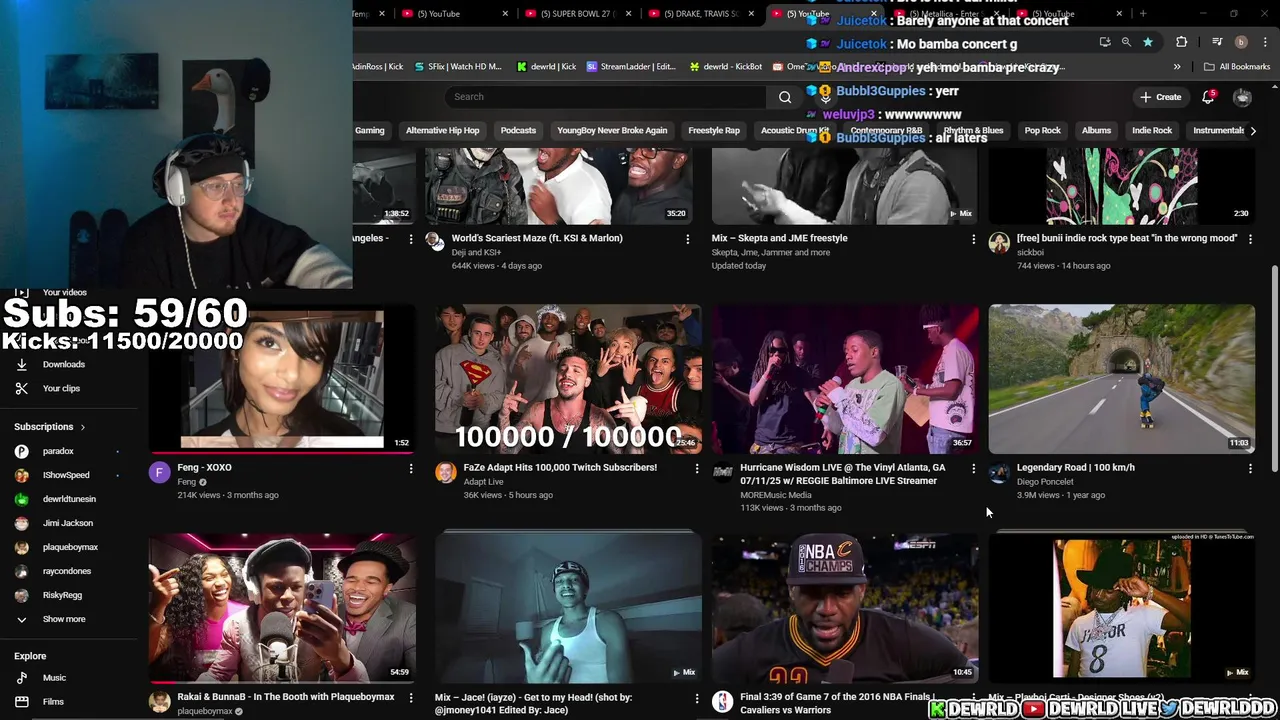The height and width of the screenshot is (720, 1280).
Task: Open options for Skepta and JME mix
Action: 973,239
